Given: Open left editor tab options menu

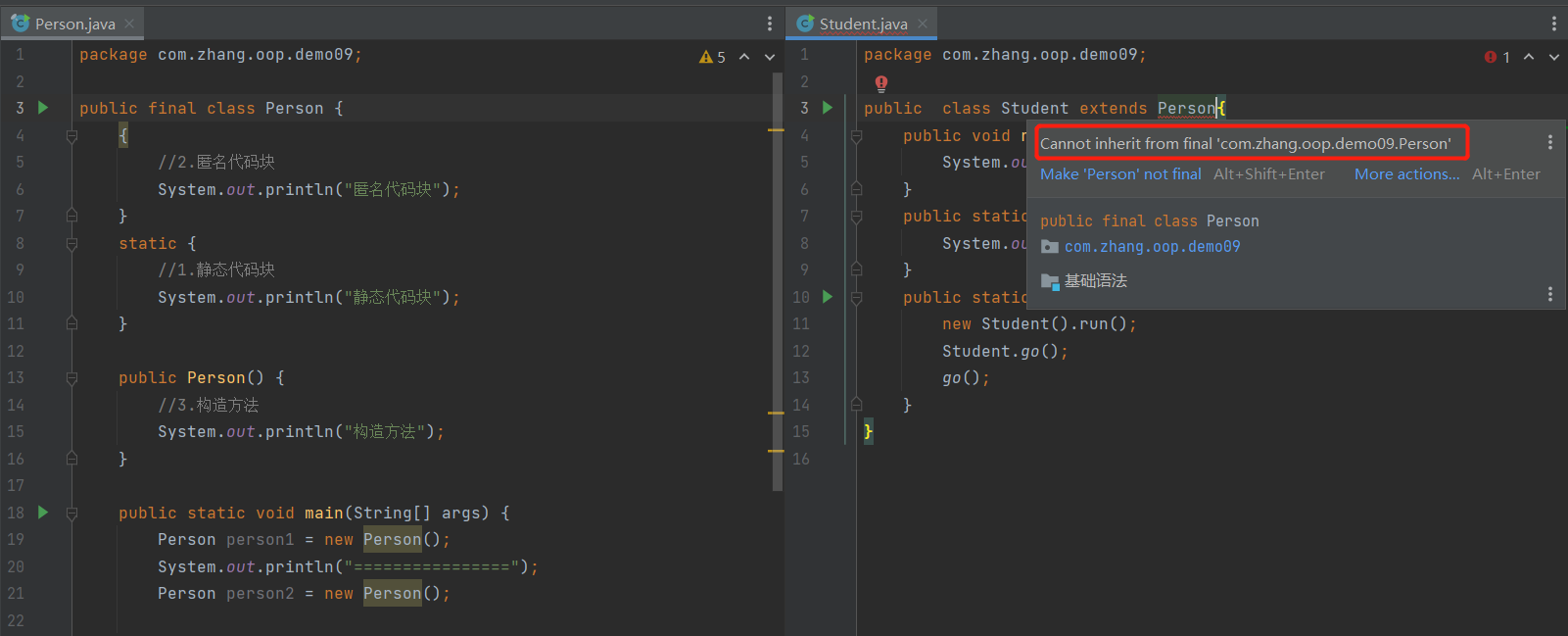Looking at the screenshot, I should point(770,24).
